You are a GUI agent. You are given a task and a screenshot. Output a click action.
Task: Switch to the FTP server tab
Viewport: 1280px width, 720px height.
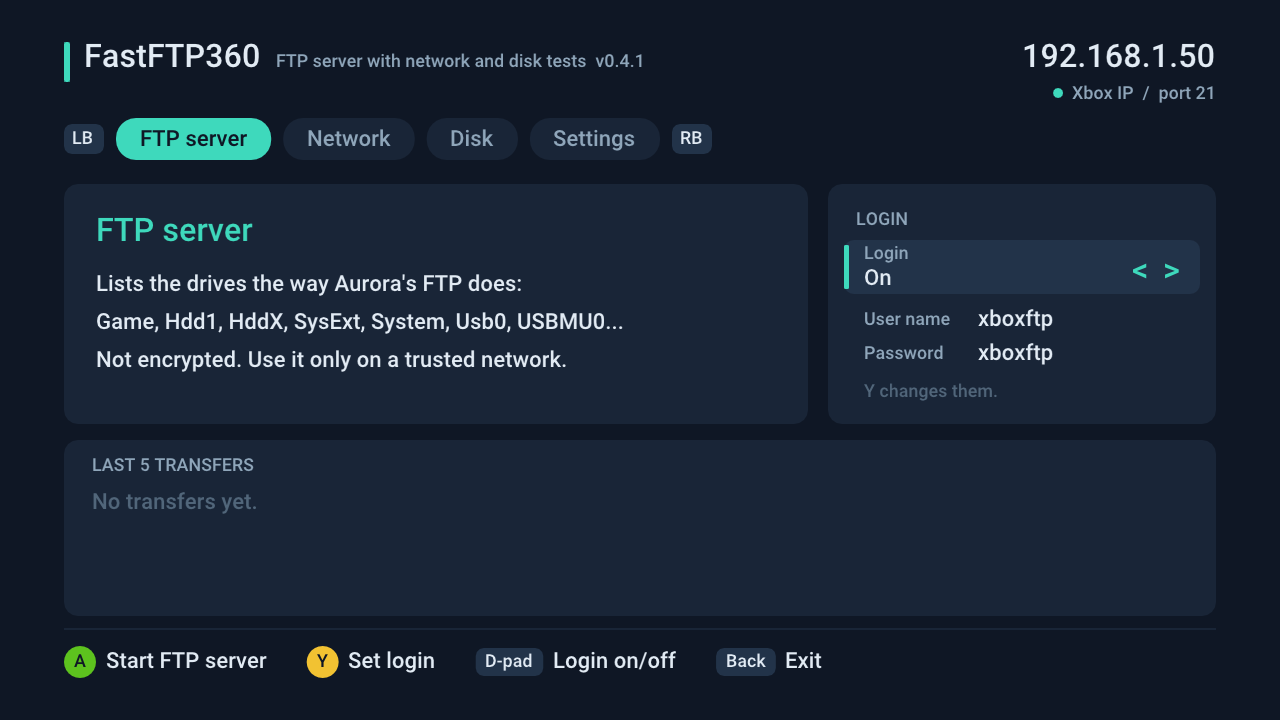pos(194,139)
